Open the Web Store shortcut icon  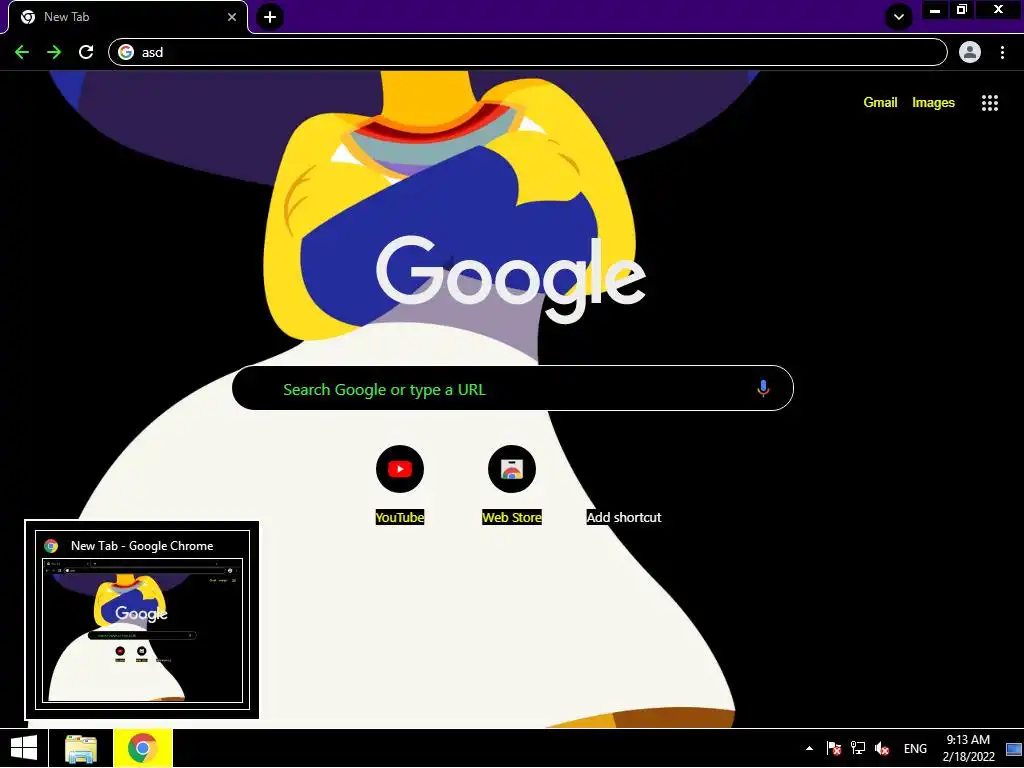tap(512, 469)
